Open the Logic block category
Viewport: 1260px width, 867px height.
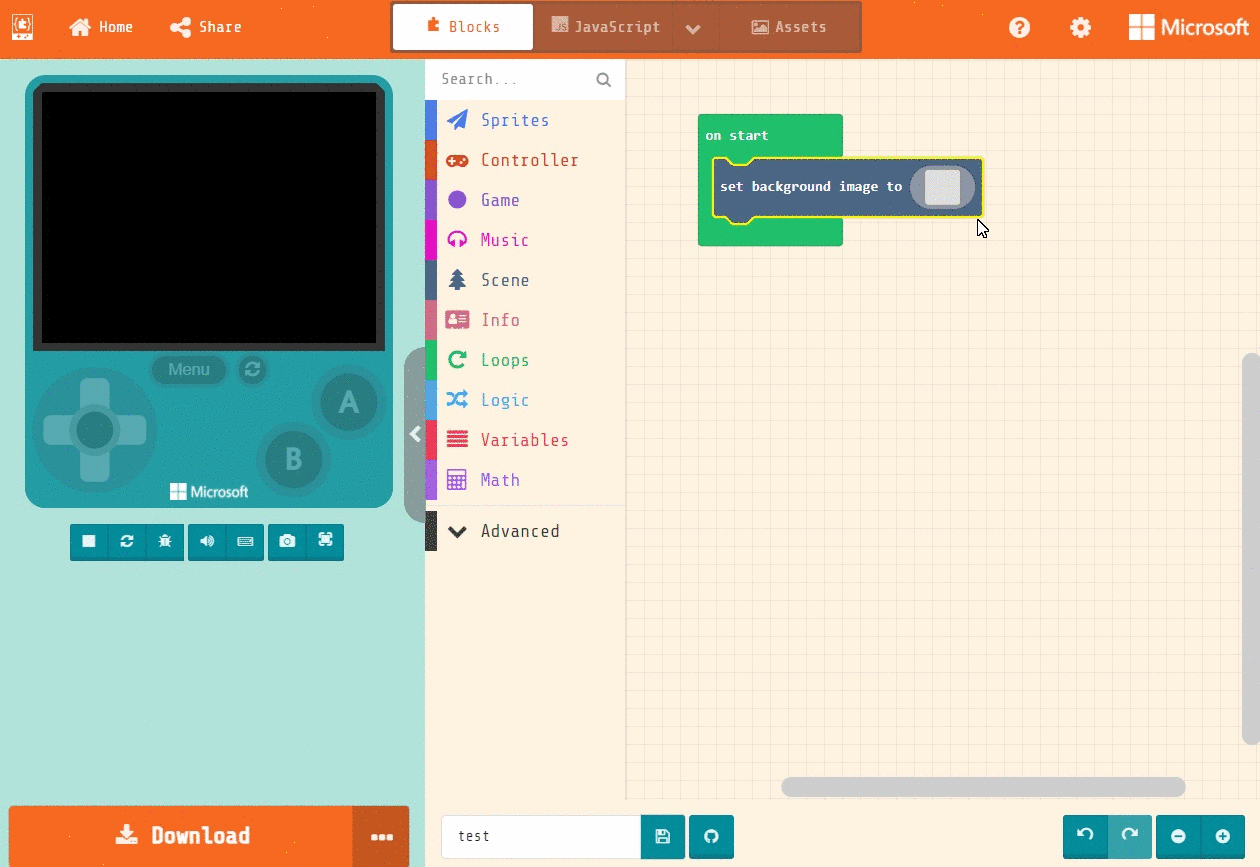coord(525,400)
